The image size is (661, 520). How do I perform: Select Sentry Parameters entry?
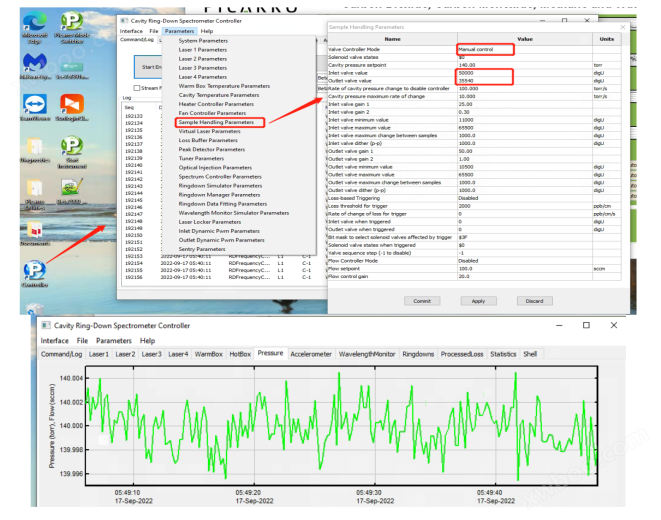coord(202,249)
